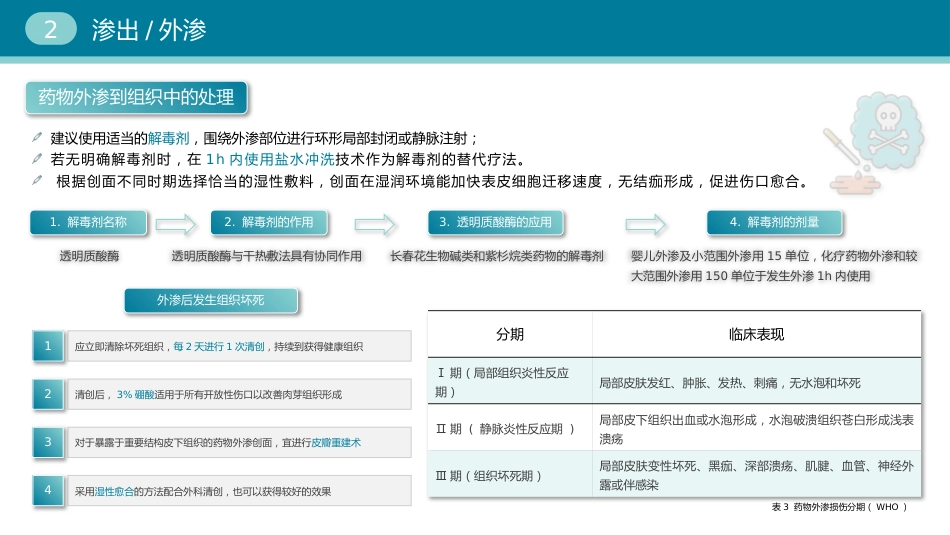The image size is (950, 535).
Task: Click the table header 分期
Action: 510,334
